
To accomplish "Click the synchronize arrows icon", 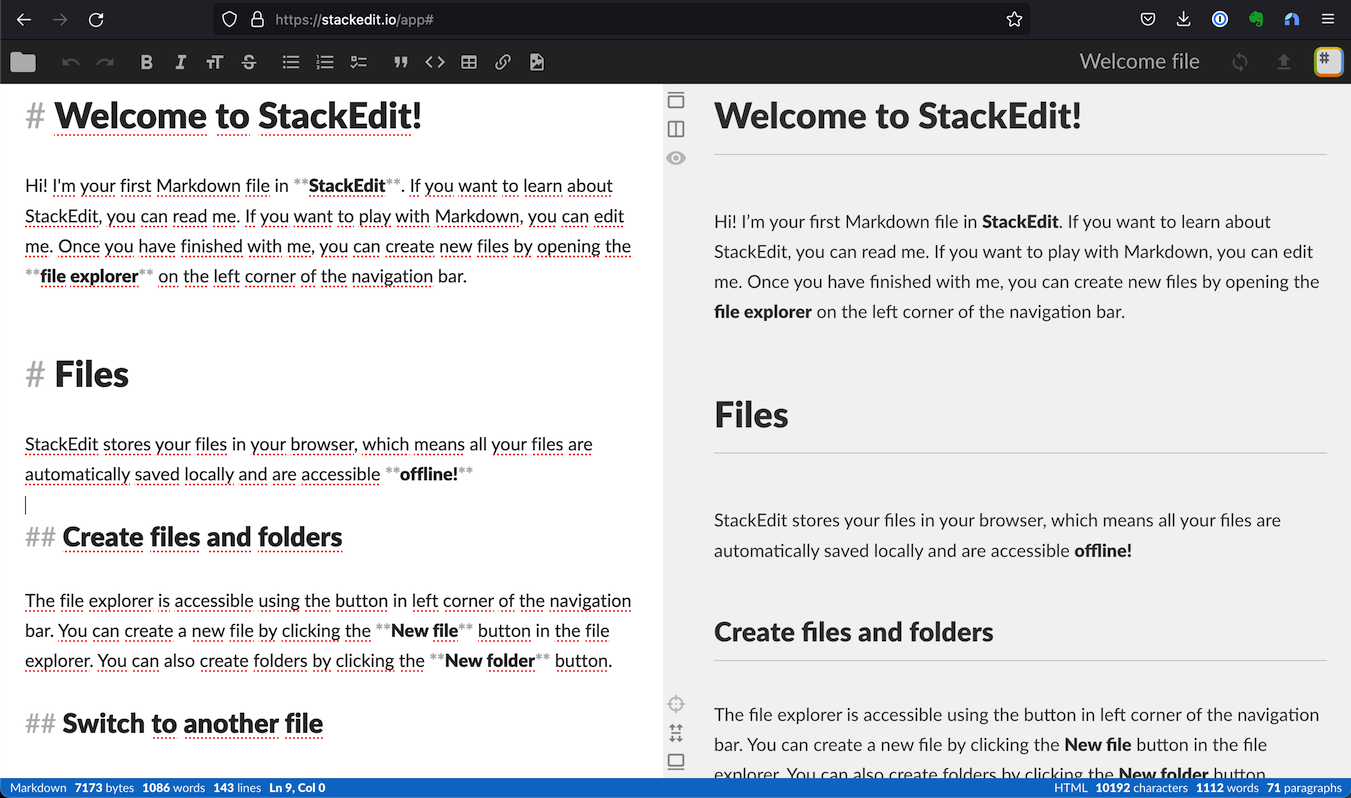I will [x=1240, y=62].
